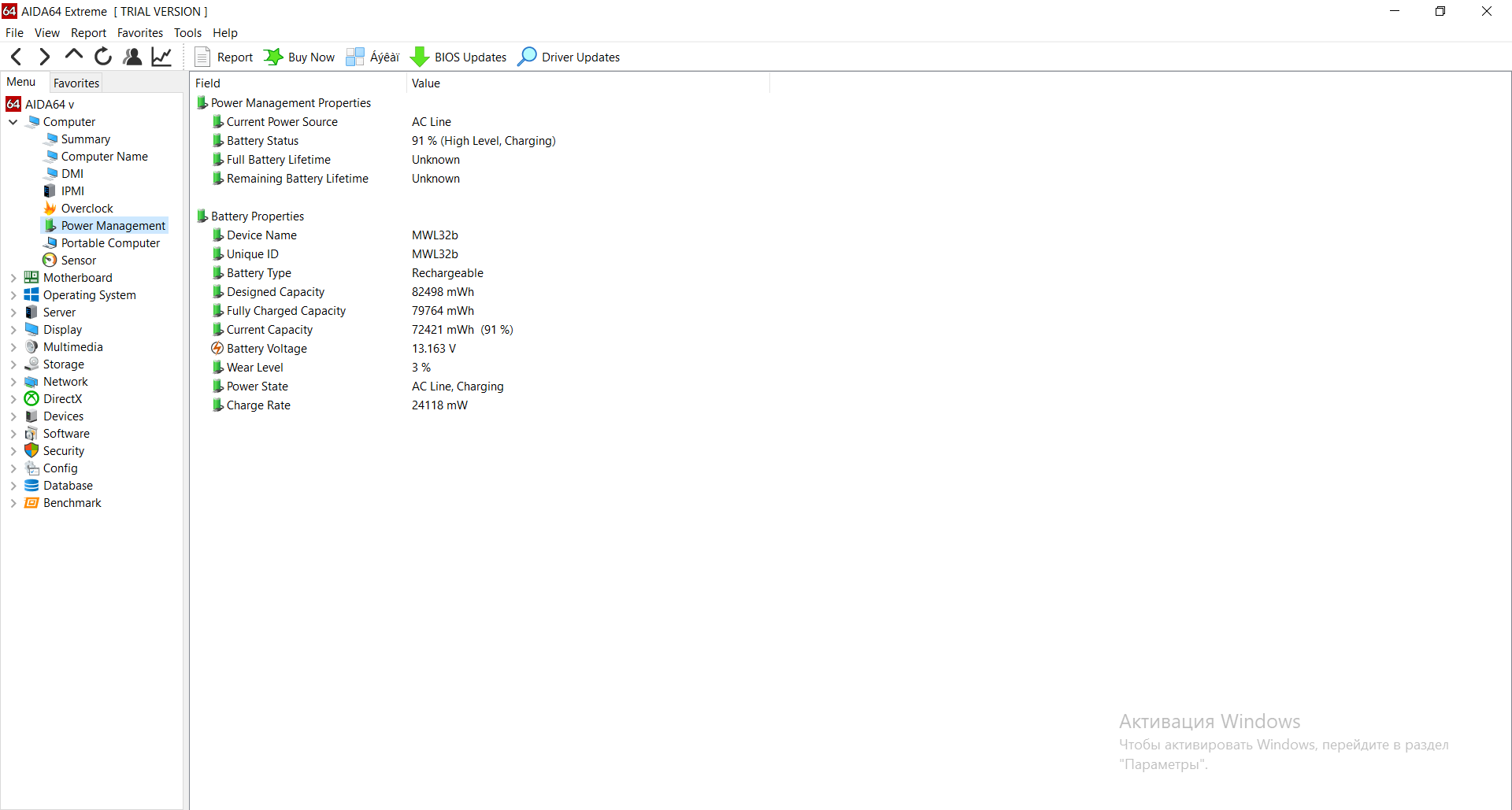The image size is (1512, 810).
Task: Expand the Storage tree node
Action: click(x=13, y=364)
